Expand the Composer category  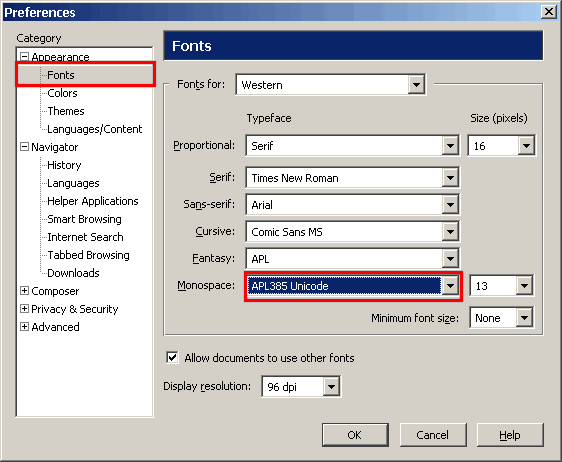coord(24,291)
